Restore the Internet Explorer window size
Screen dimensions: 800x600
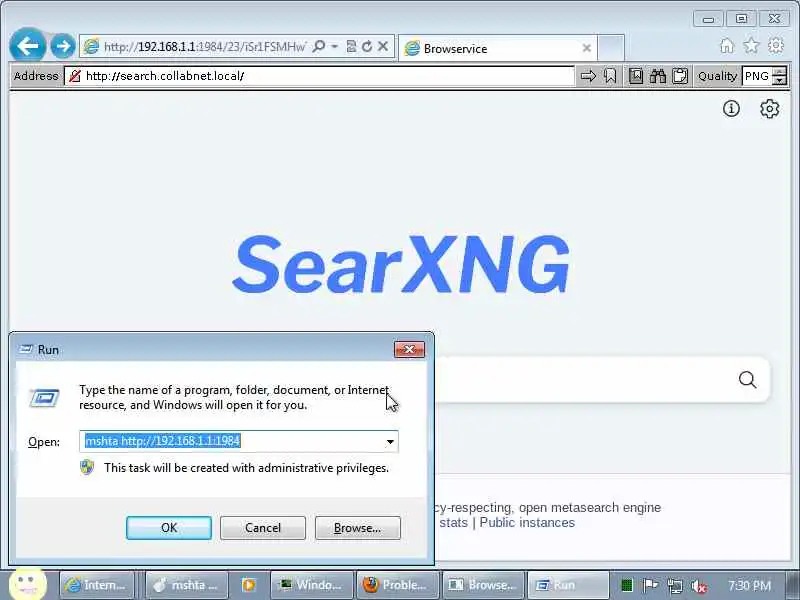tap(741, 19)
